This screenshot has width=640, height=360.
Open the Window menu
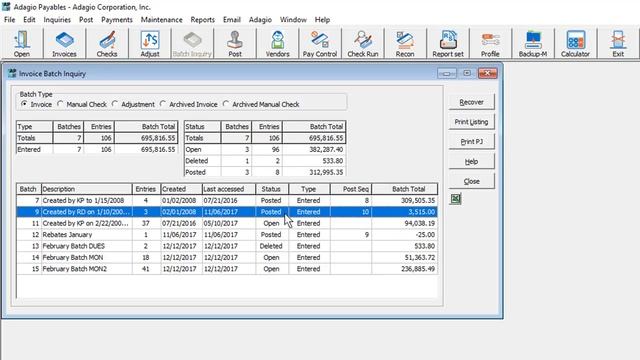[293, 20]
